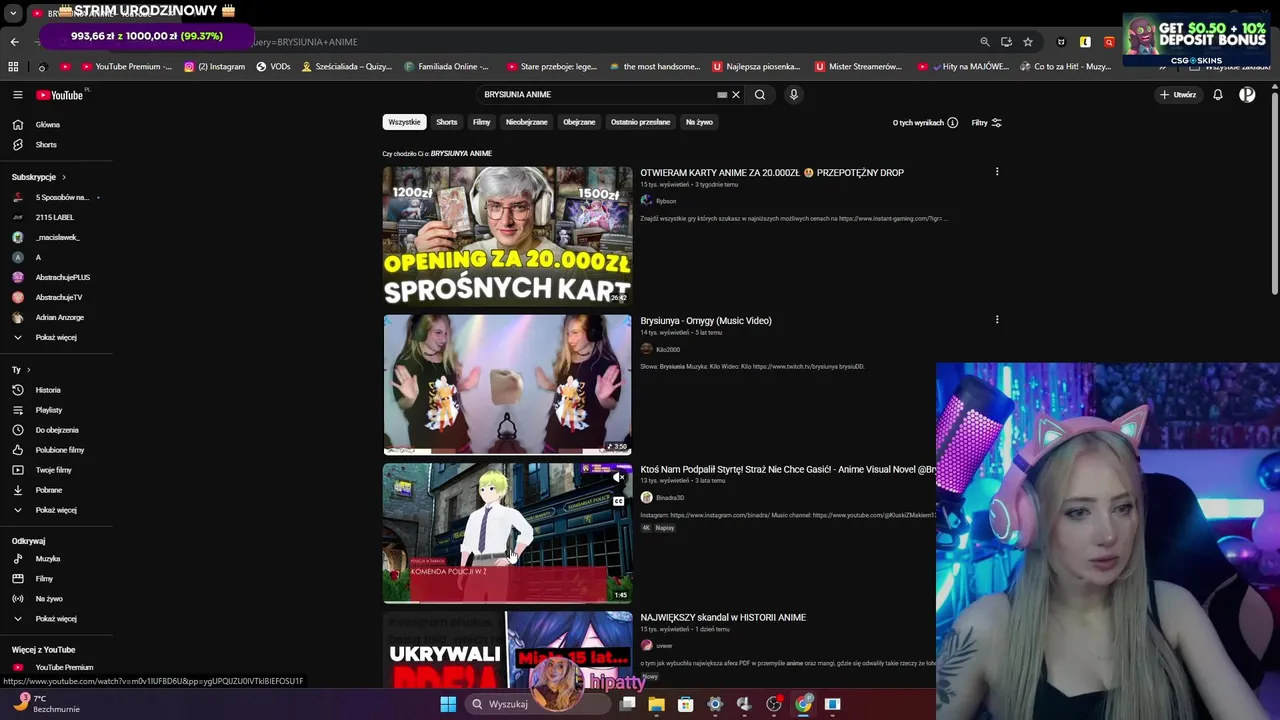This screenshot has width=1280, height=720.
Task: Select the Na żywo filter chip
Action: (699, 122)
